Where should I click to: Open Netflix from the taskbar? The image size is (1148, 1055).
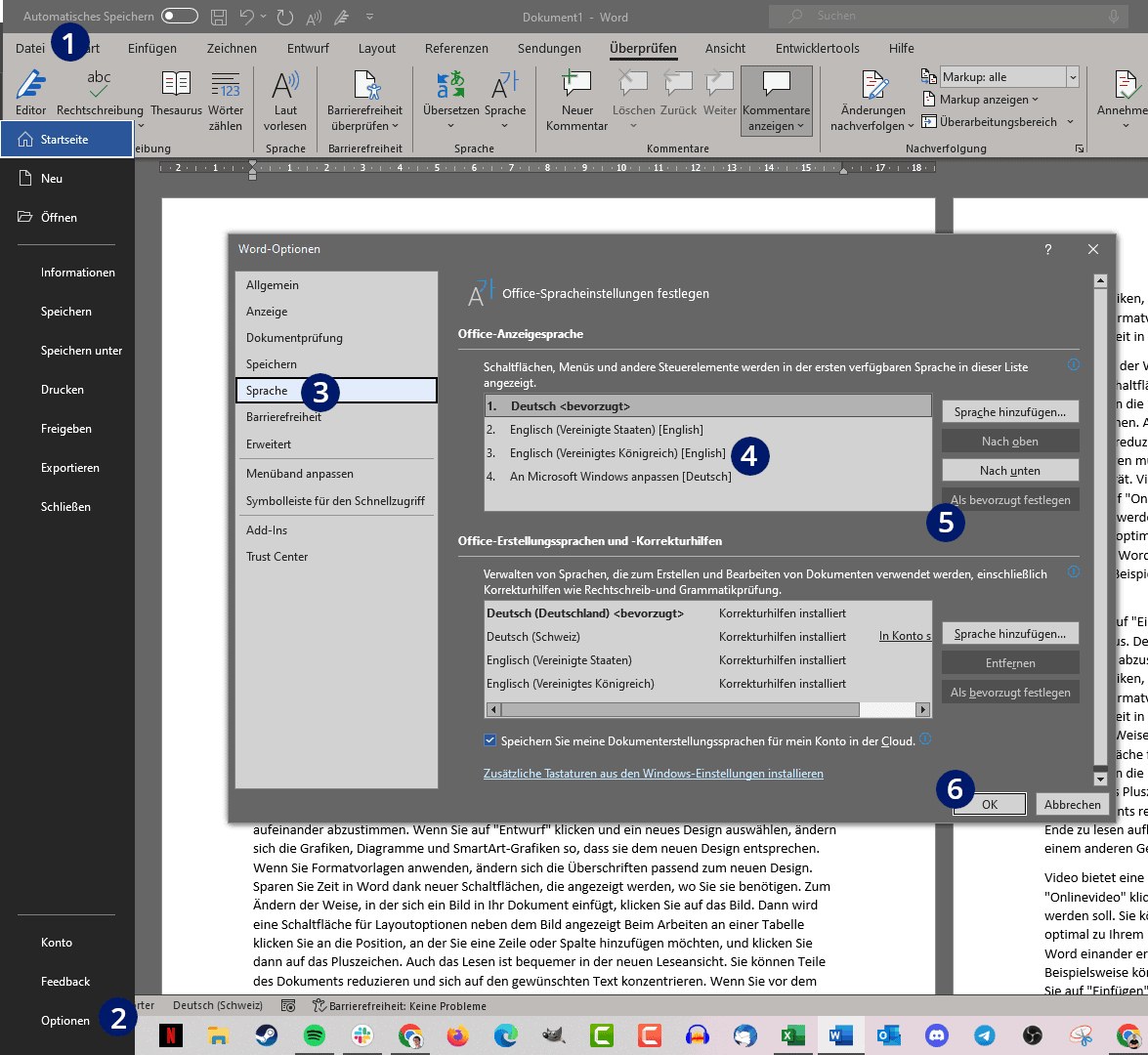171,1035
